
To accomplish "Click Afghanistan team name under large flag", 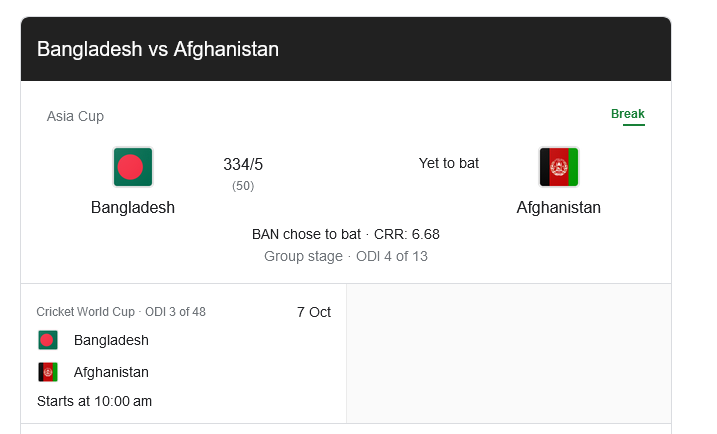I will click(x=558, y=208).
